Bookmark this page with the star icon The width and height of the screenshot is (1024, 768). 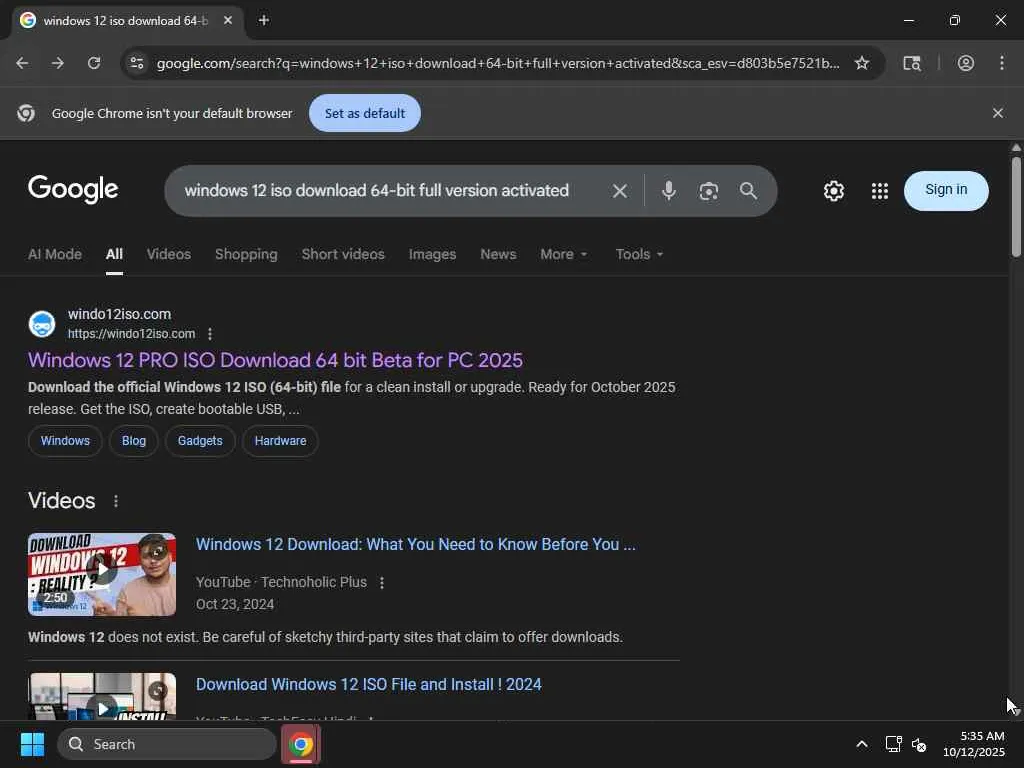point(862,63)
